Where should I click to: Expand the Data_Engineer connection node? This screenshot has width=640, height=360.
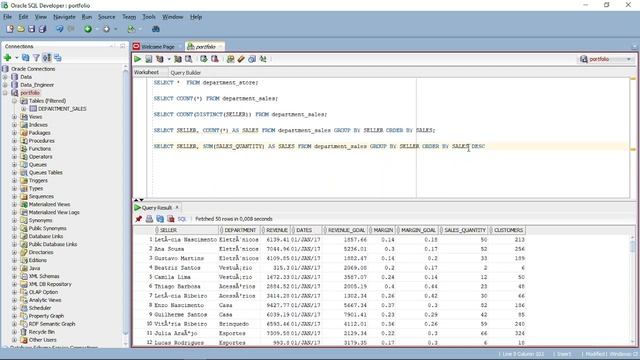coord(5,85)
